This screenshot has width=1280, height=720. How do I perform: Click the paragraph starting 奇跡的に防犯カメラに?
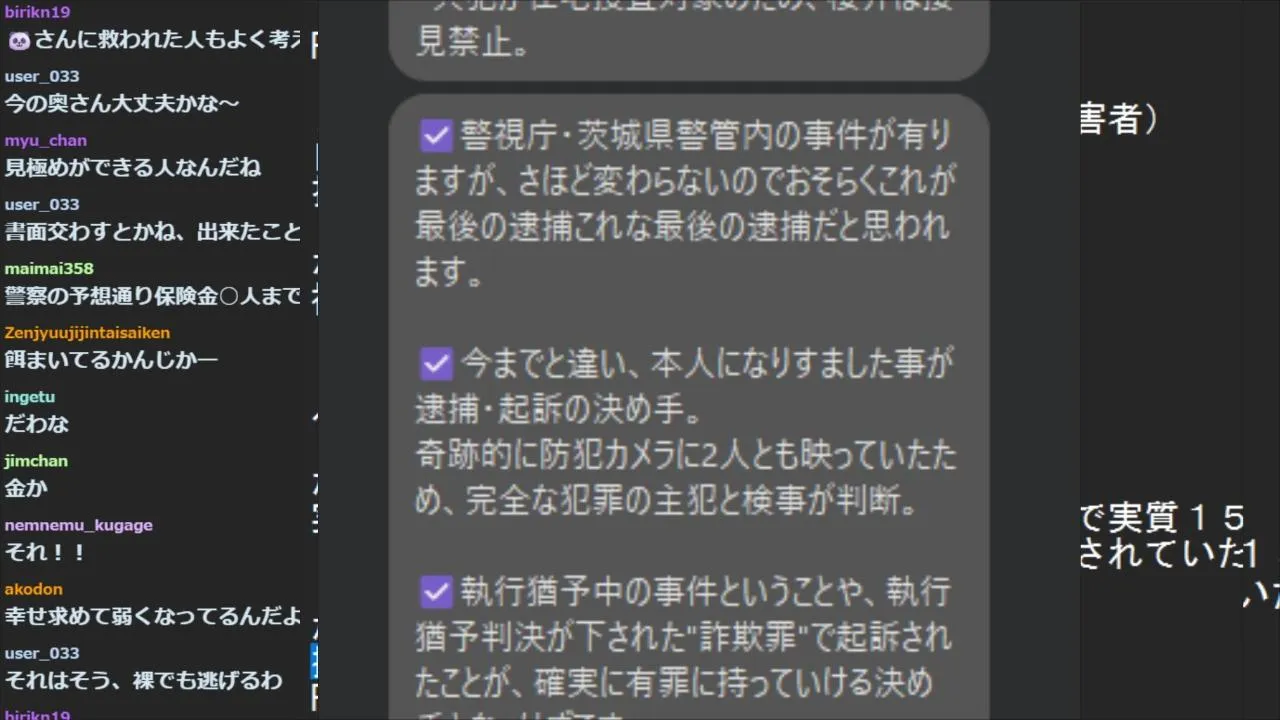[685, 478]
